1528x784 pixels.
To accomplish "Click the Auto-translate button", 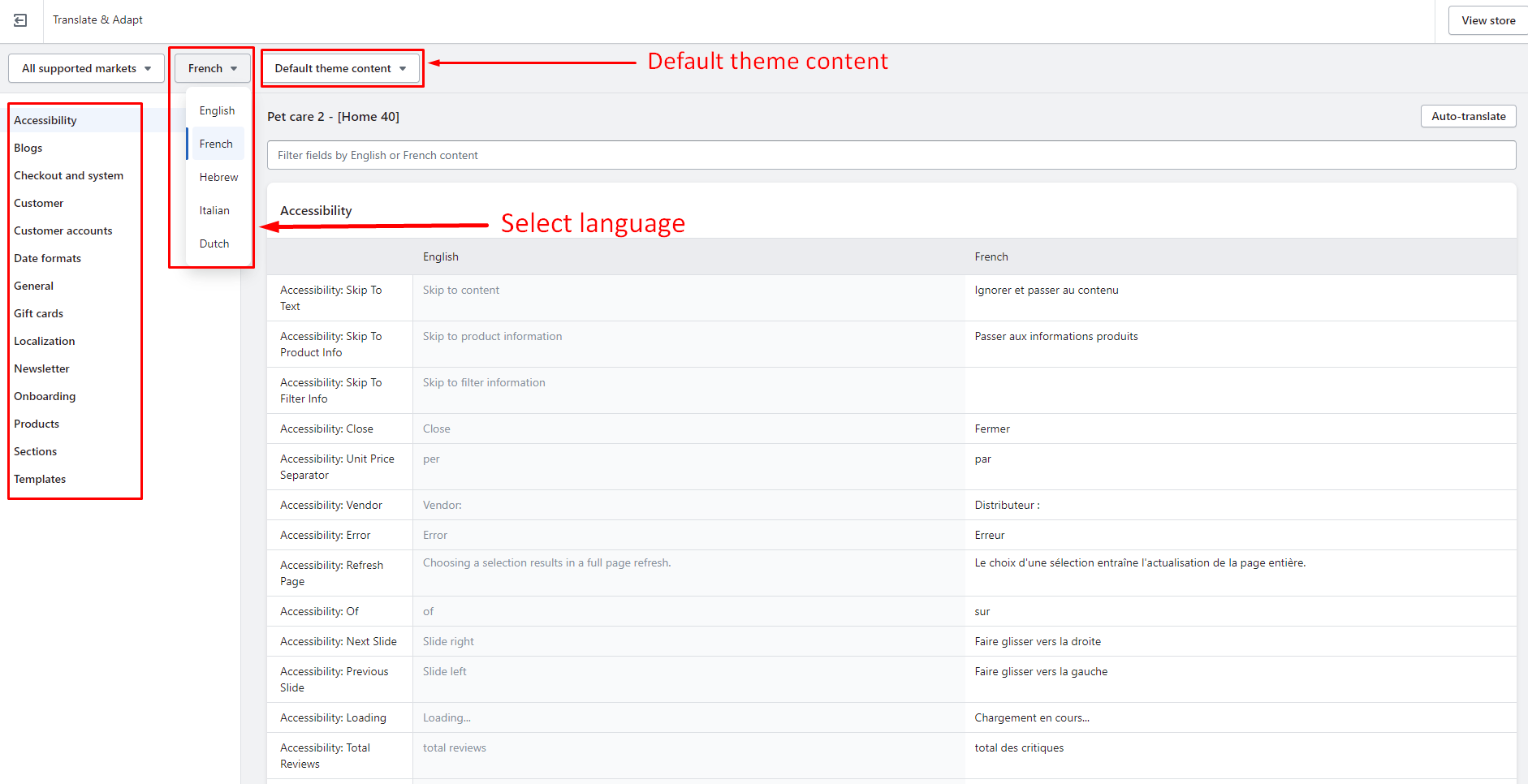I will point(1468,116).
